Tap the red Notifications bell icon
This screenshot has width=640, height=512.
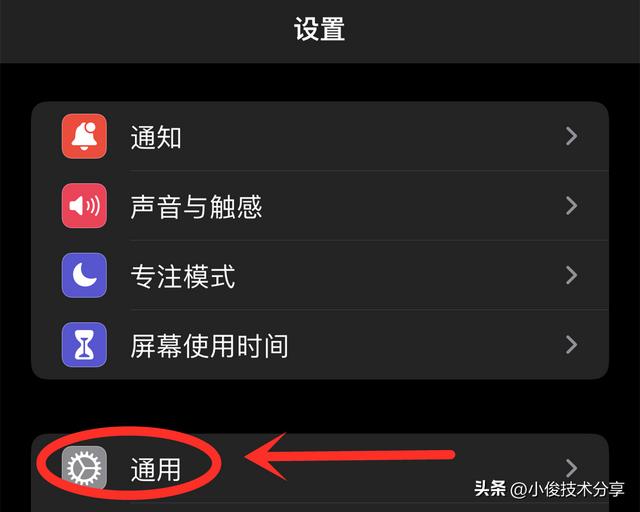click(84, 136)
